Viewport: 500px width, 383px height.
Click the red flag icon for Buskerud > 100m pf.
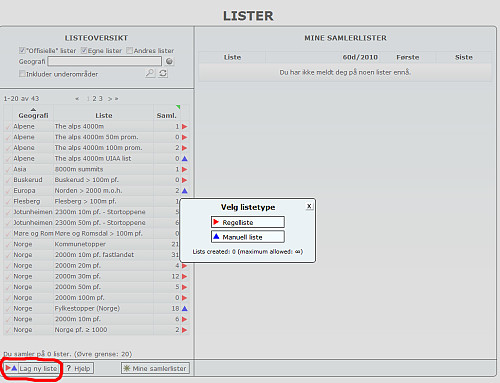185,180
